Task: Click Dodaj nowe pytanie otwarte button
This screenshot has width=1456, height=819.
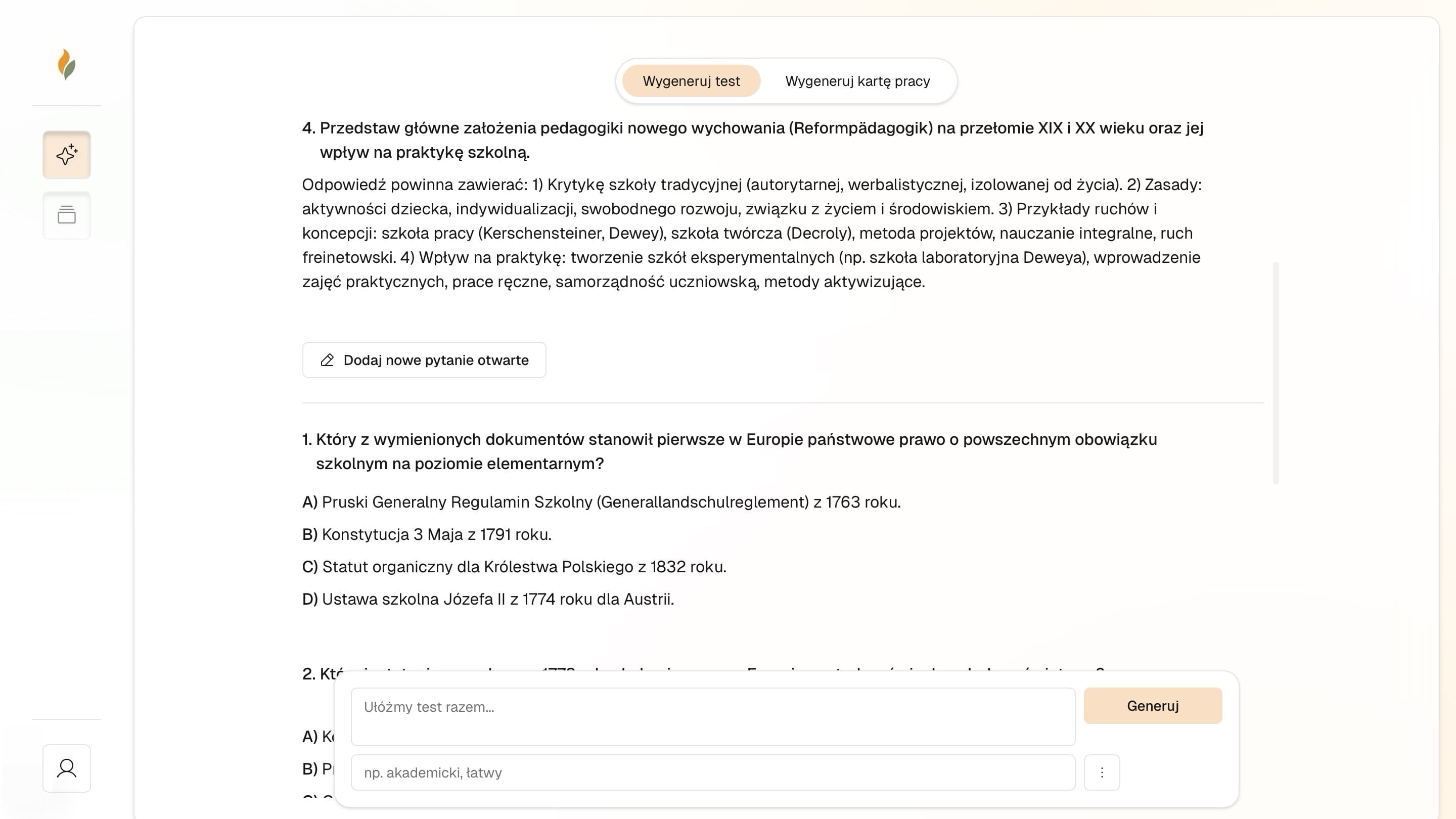Action: click(424, 360)
